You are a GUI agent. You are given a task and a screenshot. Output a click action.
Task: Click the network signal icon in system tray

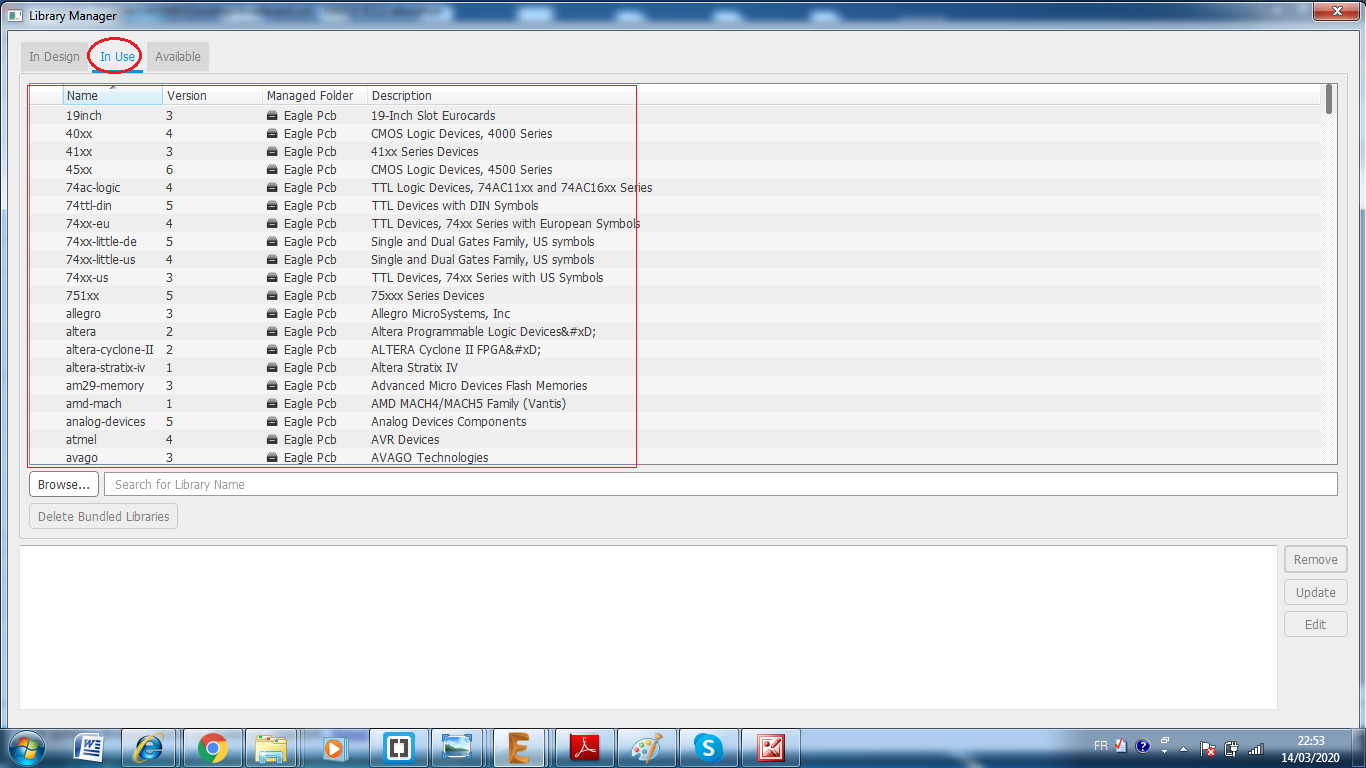point(1256,748)
